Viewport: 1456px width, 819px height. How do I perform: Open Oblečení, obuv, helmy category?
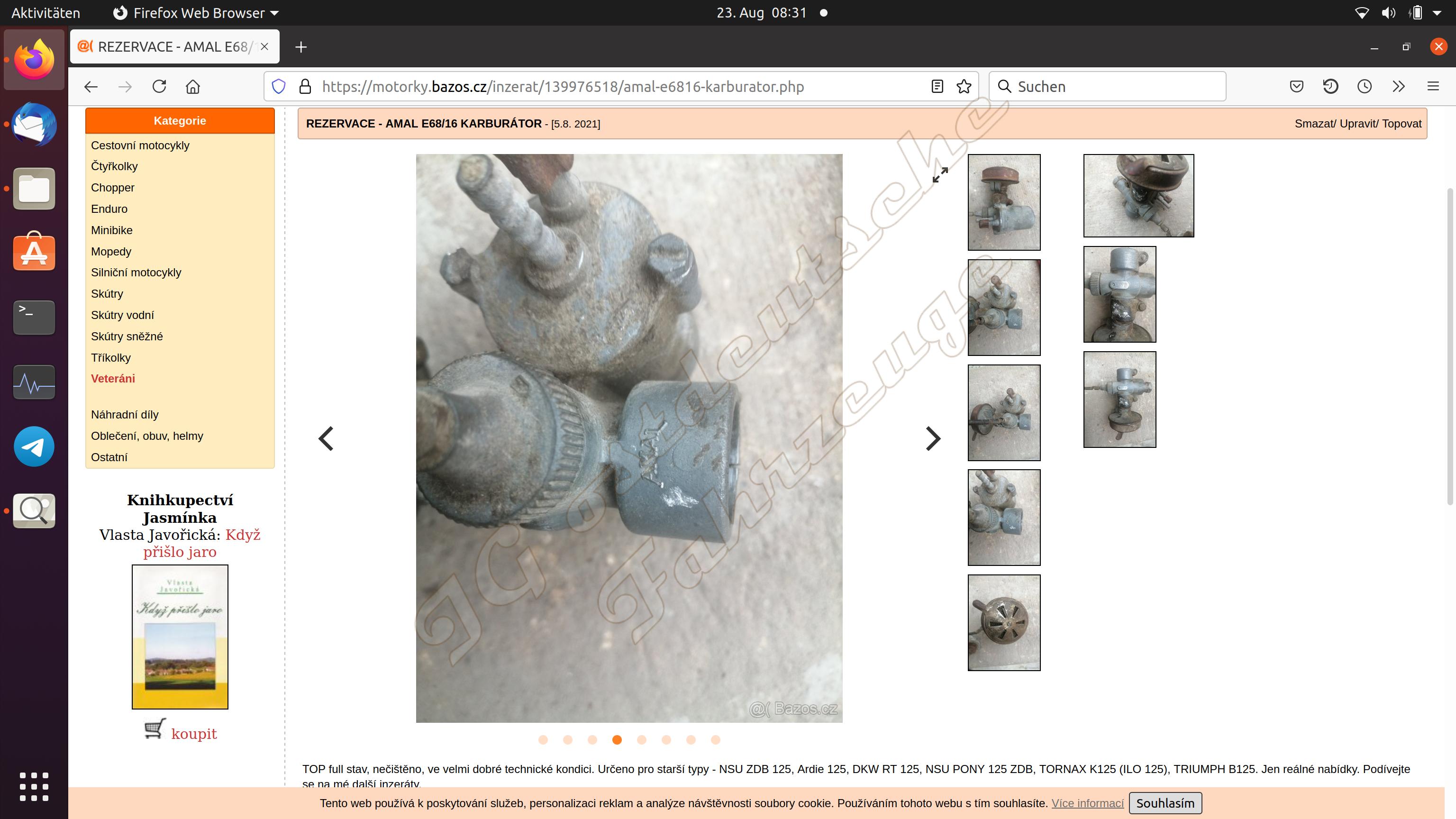tap(147, 436)
